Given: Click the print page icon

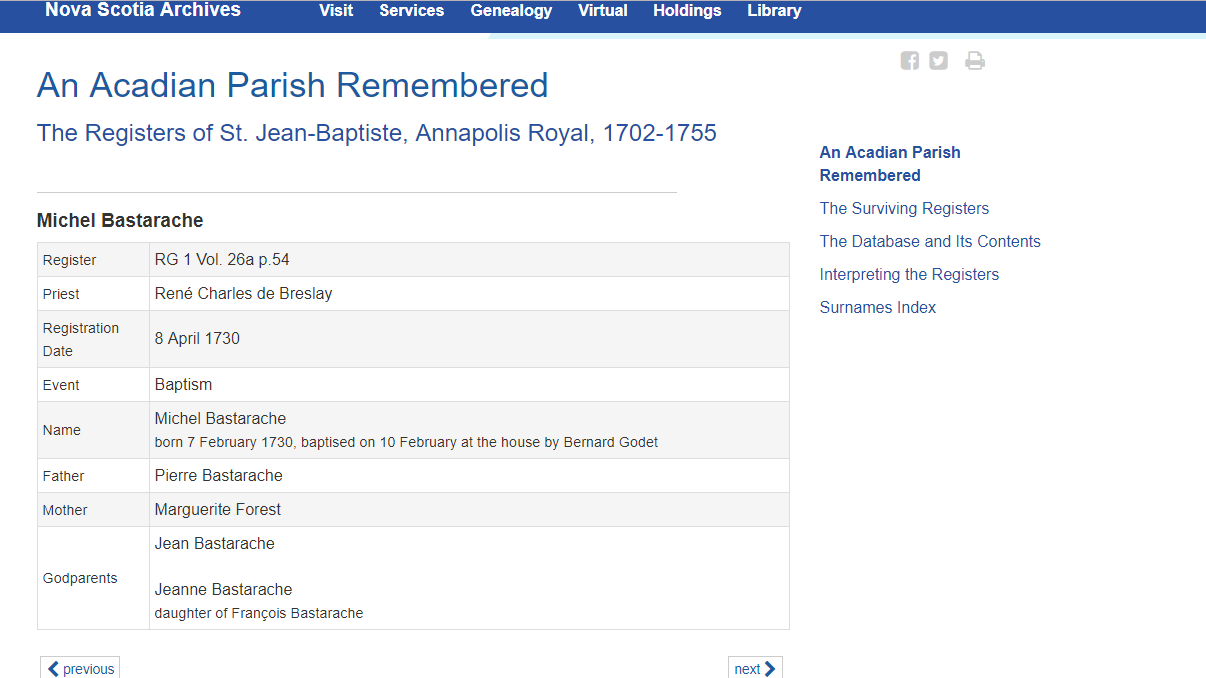Looking at the screenshot, I should [x=974, y=61].
